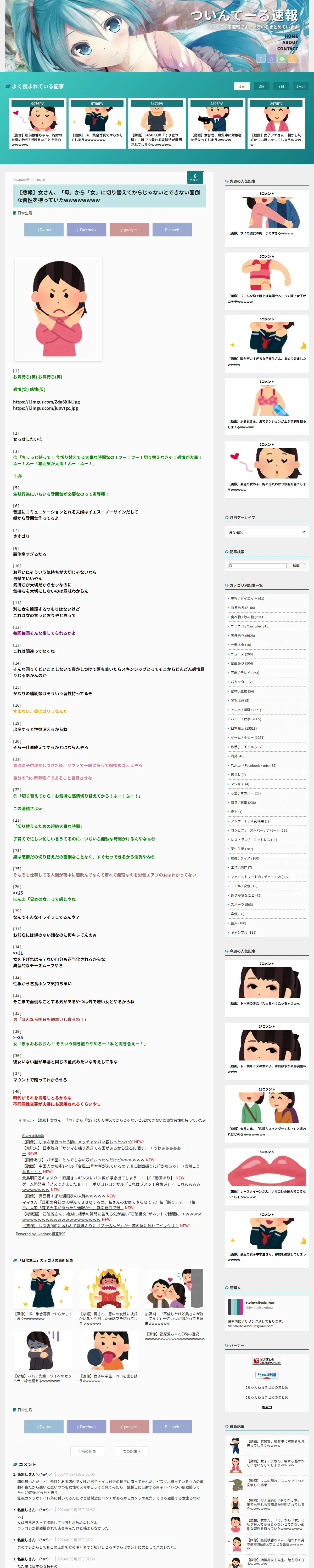Expand あるある (2166) category
Image resolution: width=314 pixels, height=1568 pixels.
tap(243, 608)
